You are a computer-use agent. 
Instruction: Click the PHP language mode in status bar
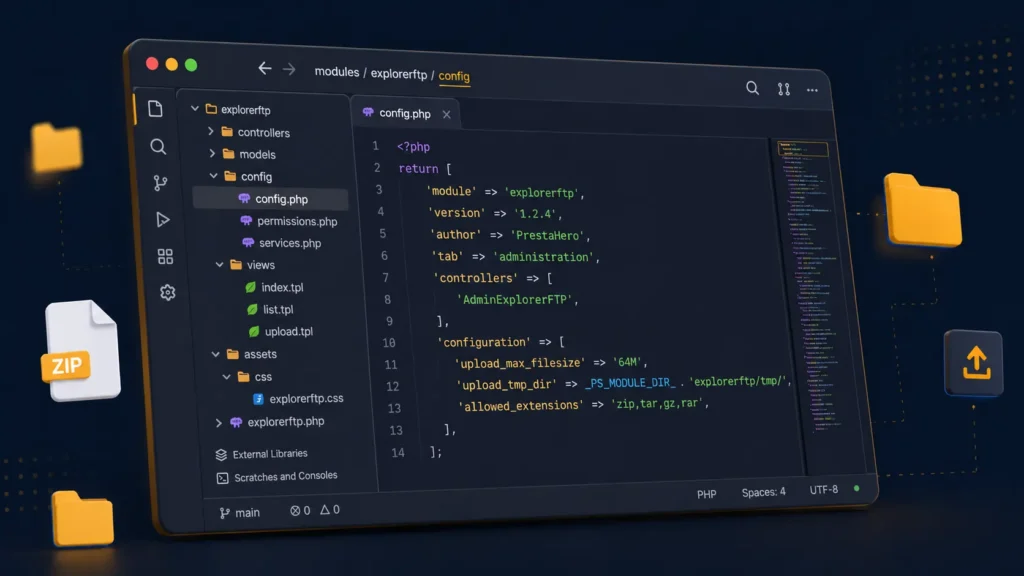pyautogui.click(x=707, y=494)
